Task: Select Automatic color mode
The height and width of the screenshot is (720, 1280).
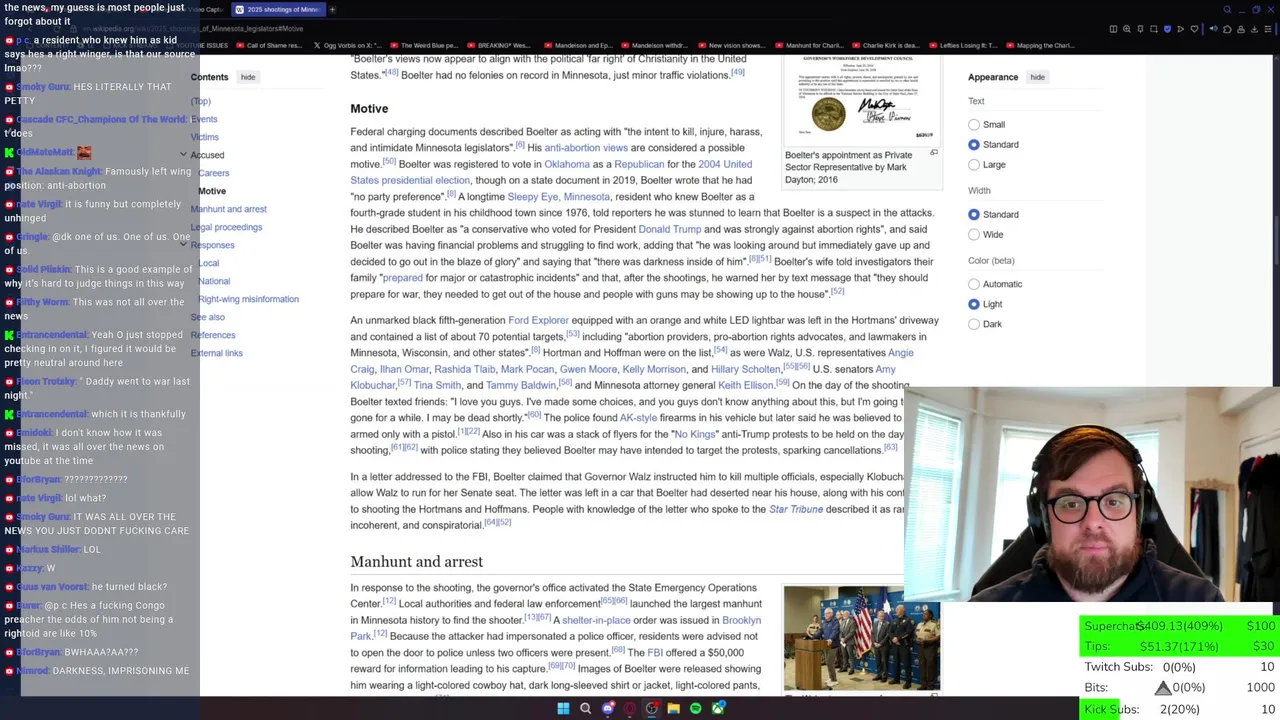Action: (974, 284)
